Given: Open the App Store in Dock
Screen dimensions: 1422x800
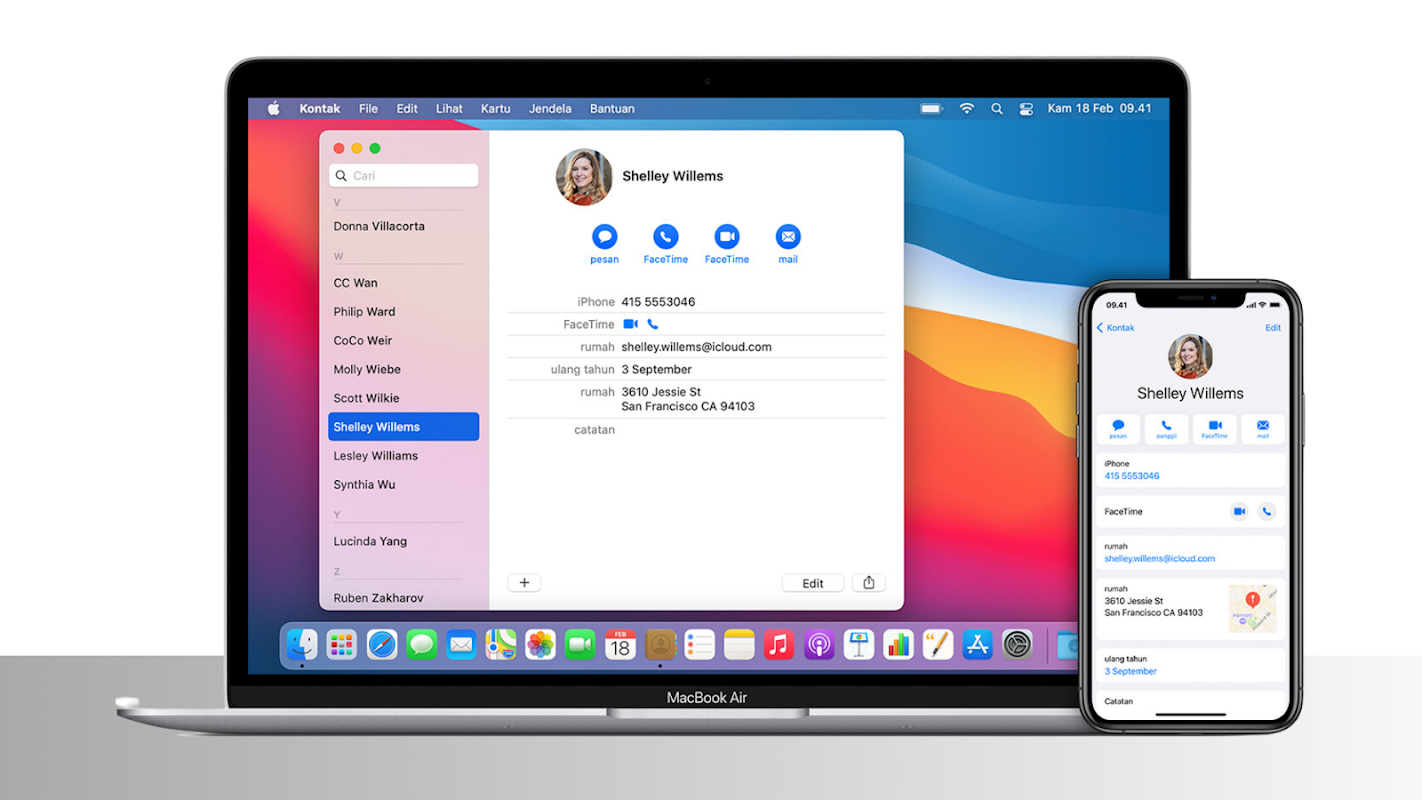Looking at the screenshot, I should point(977,644).
